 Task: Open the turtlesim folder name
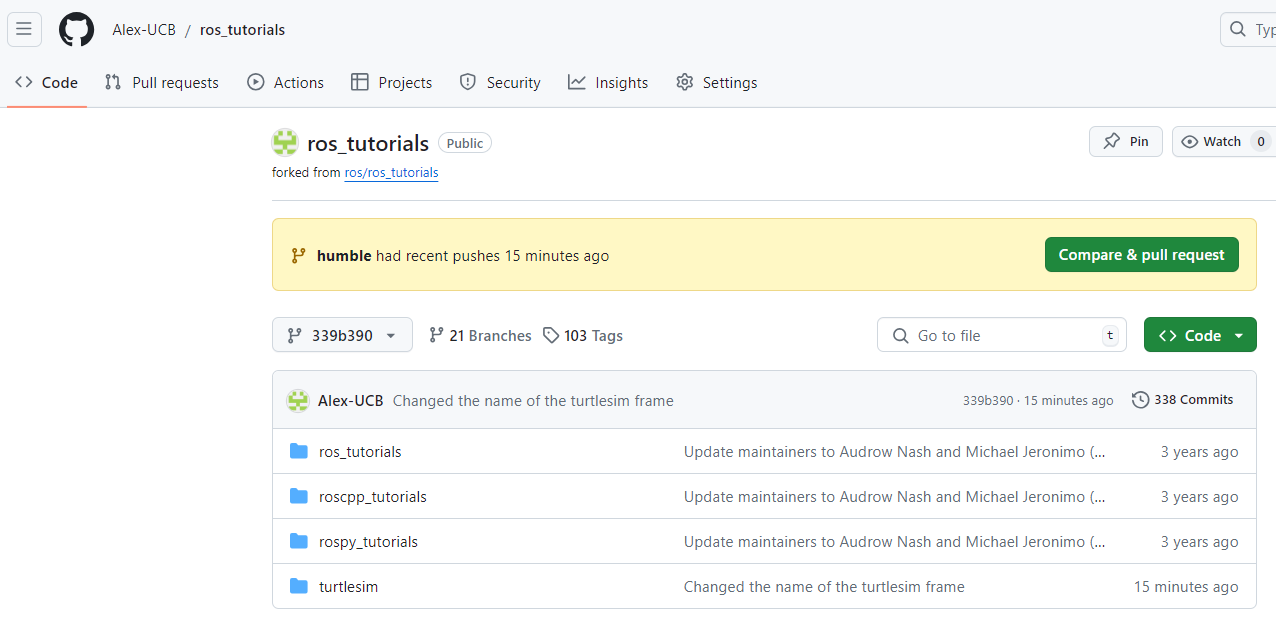point(349,587)
